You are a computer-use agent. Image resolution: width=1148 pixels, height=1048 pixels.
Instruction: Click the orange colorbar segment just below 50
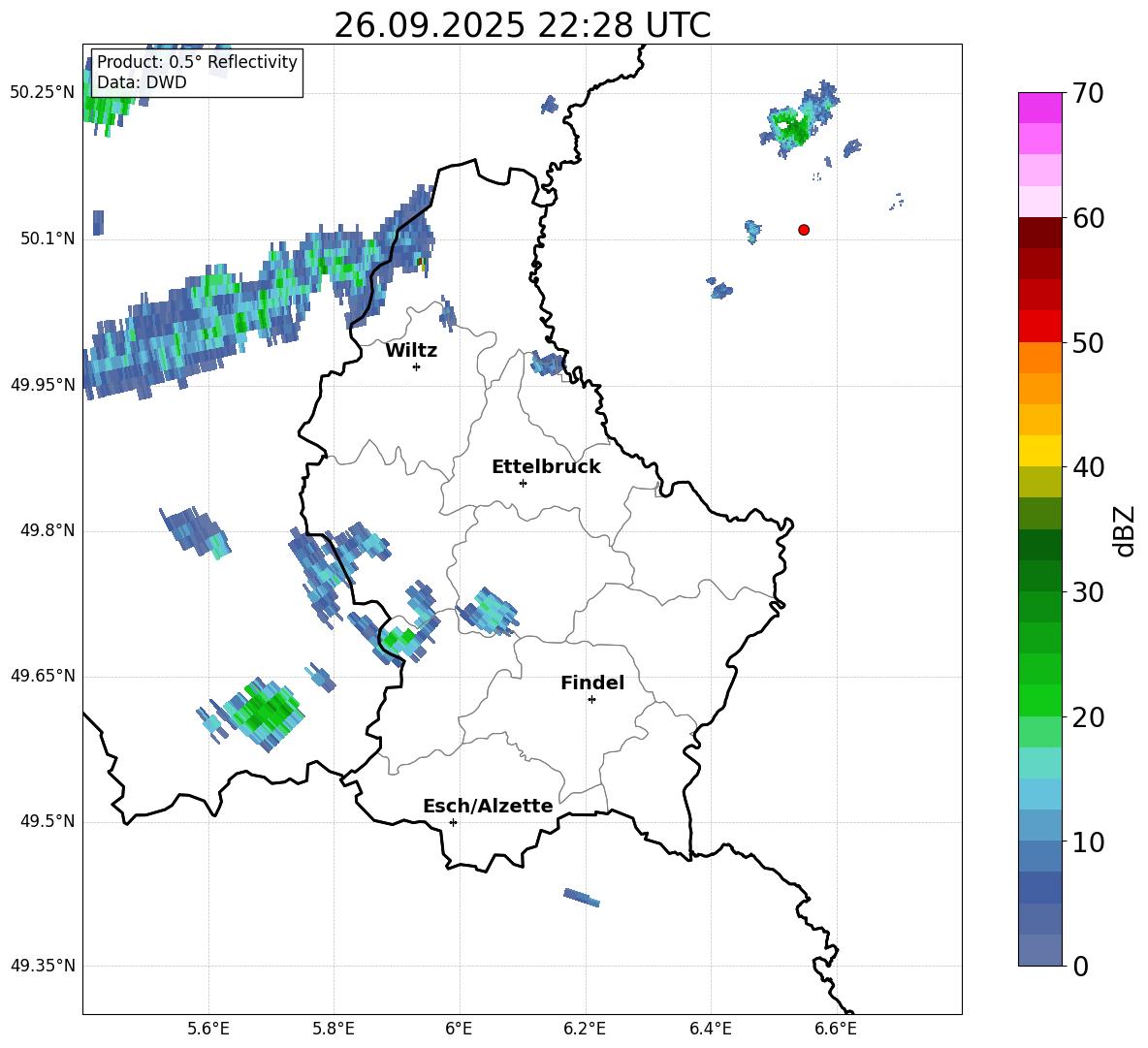[x=1040, y=358]
